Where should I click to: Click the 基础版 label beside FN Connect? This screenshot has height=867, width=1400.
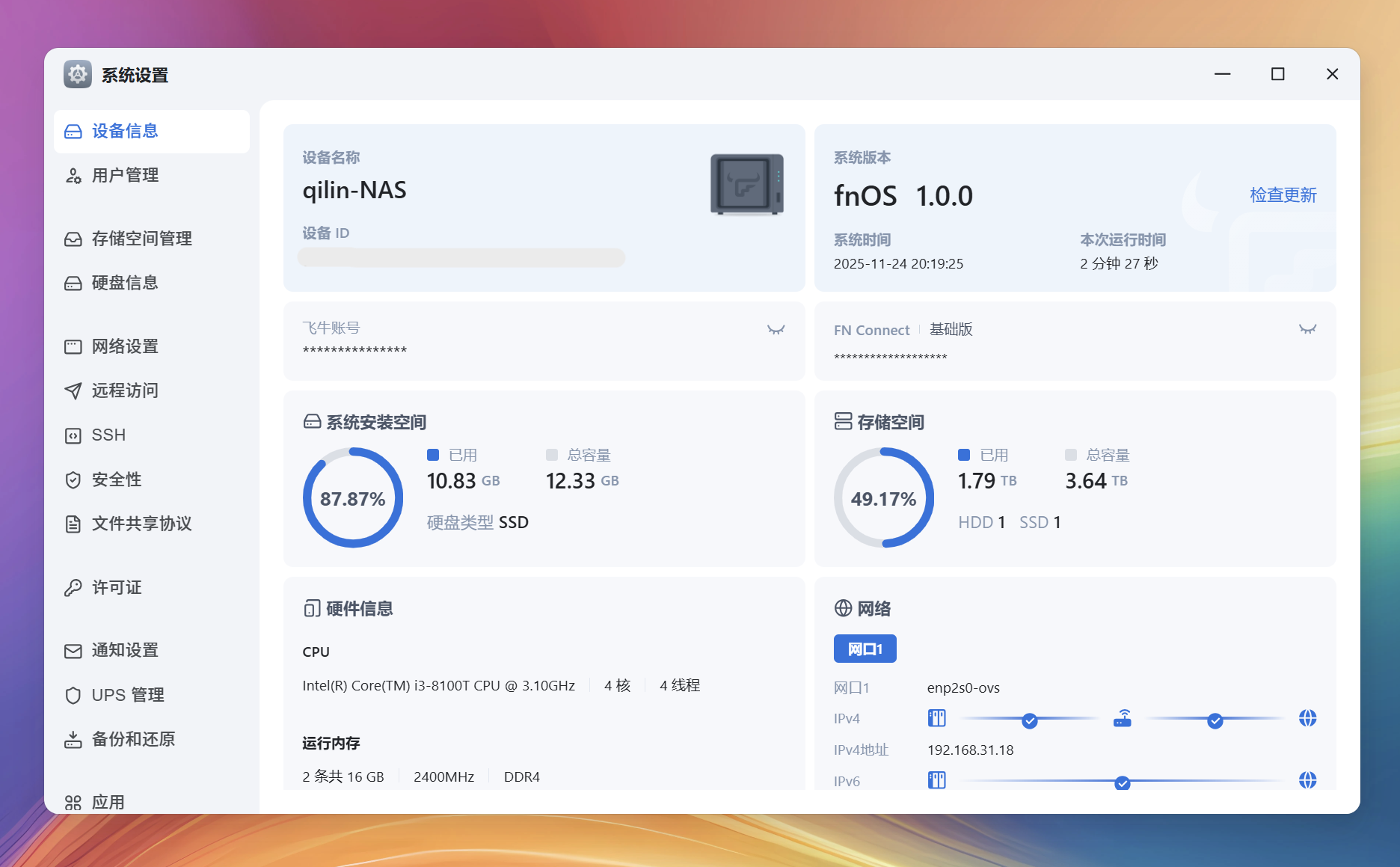click(951, 330)
